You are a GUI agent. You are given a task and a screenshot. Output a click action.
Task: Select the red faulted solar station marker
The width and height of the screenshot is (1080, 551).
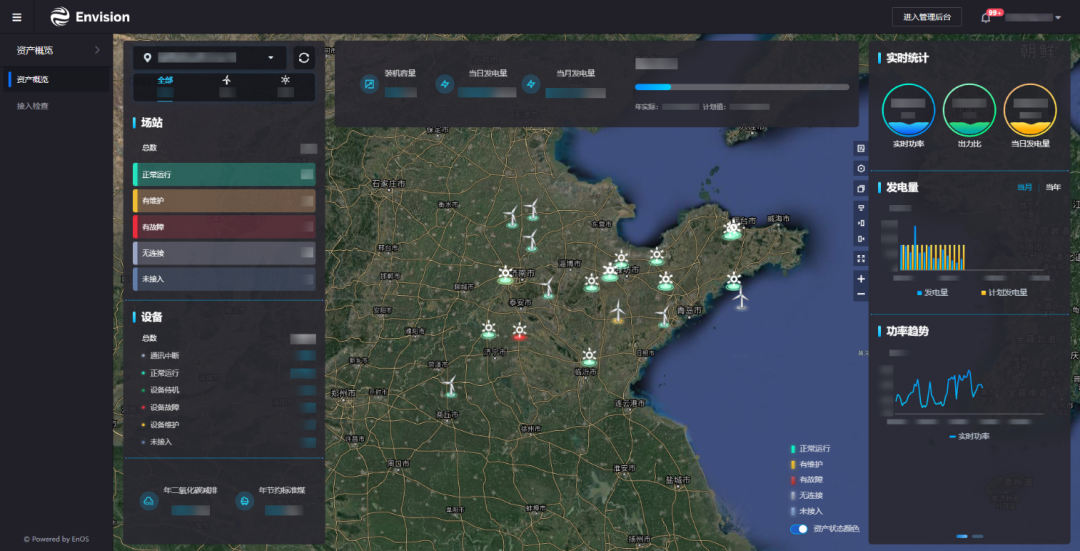tap(520, 331)
